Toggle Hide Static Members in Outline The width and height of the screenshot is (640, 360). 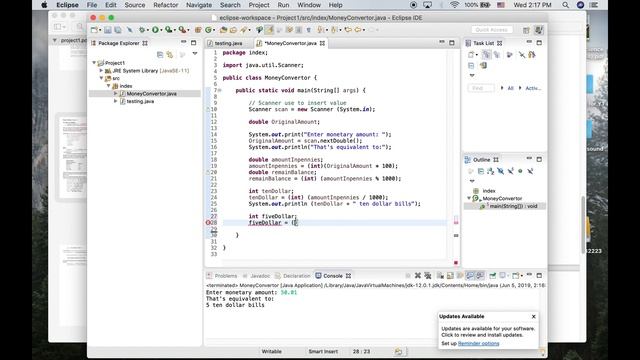511,171
